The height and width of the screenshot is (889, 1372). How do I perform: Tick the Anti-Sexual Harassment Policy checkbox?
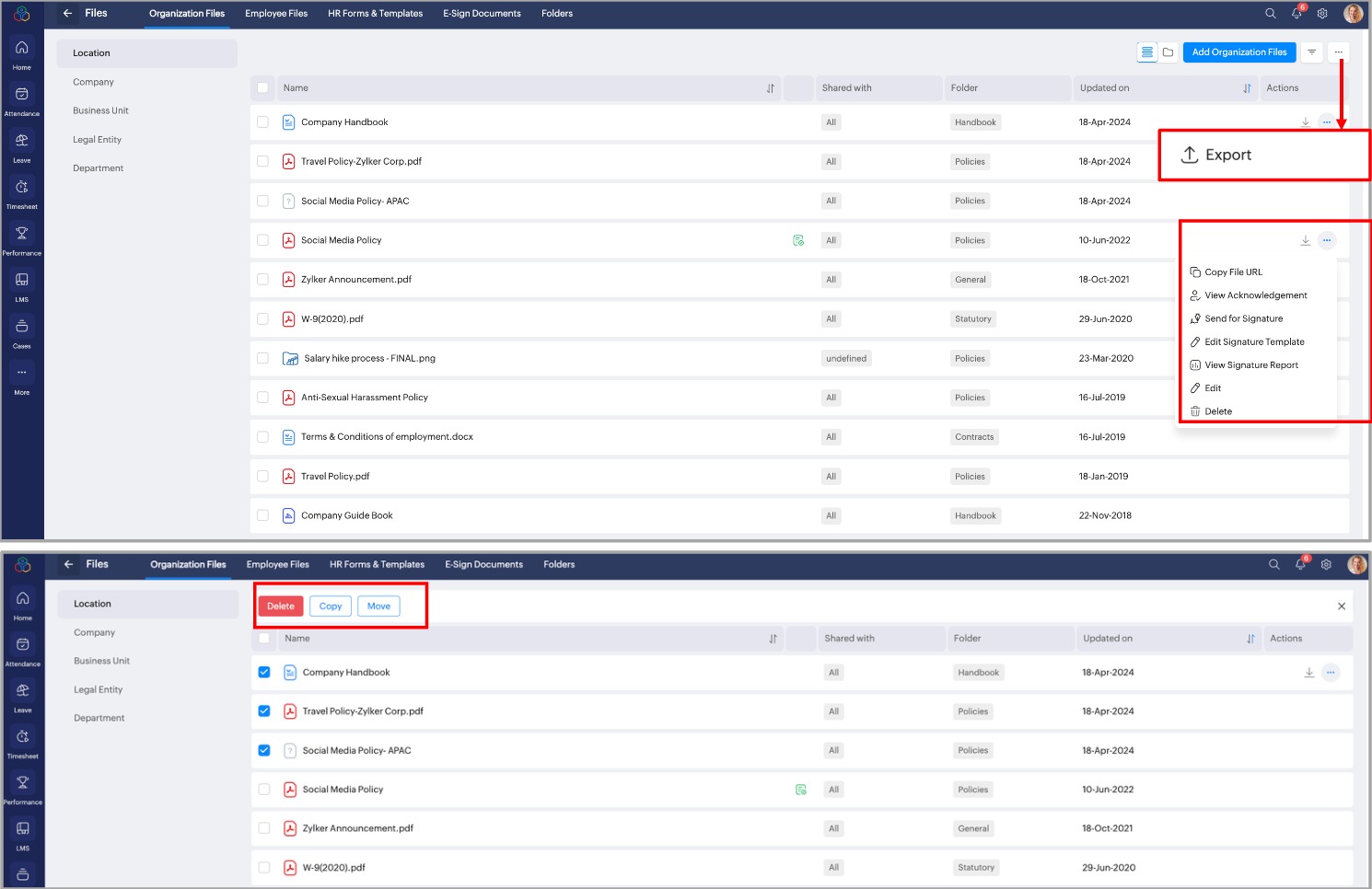pos(263,398)
